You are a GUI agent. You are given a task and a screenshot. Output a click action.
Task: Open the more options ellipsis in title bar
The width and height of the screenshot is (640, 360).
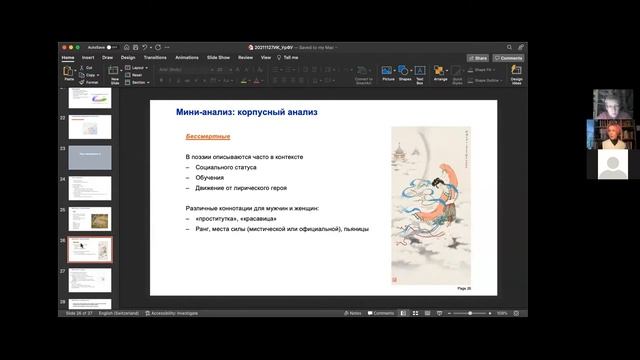[167, 47]
